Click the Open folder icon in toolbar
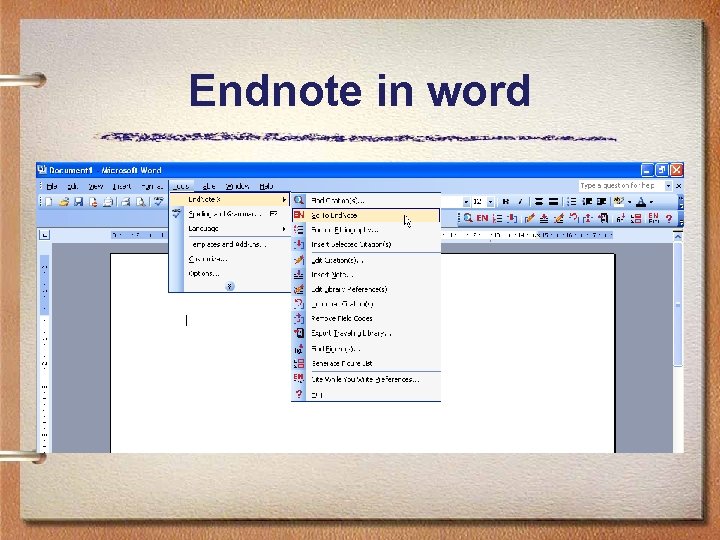720x540 pixels. (64, 202)
